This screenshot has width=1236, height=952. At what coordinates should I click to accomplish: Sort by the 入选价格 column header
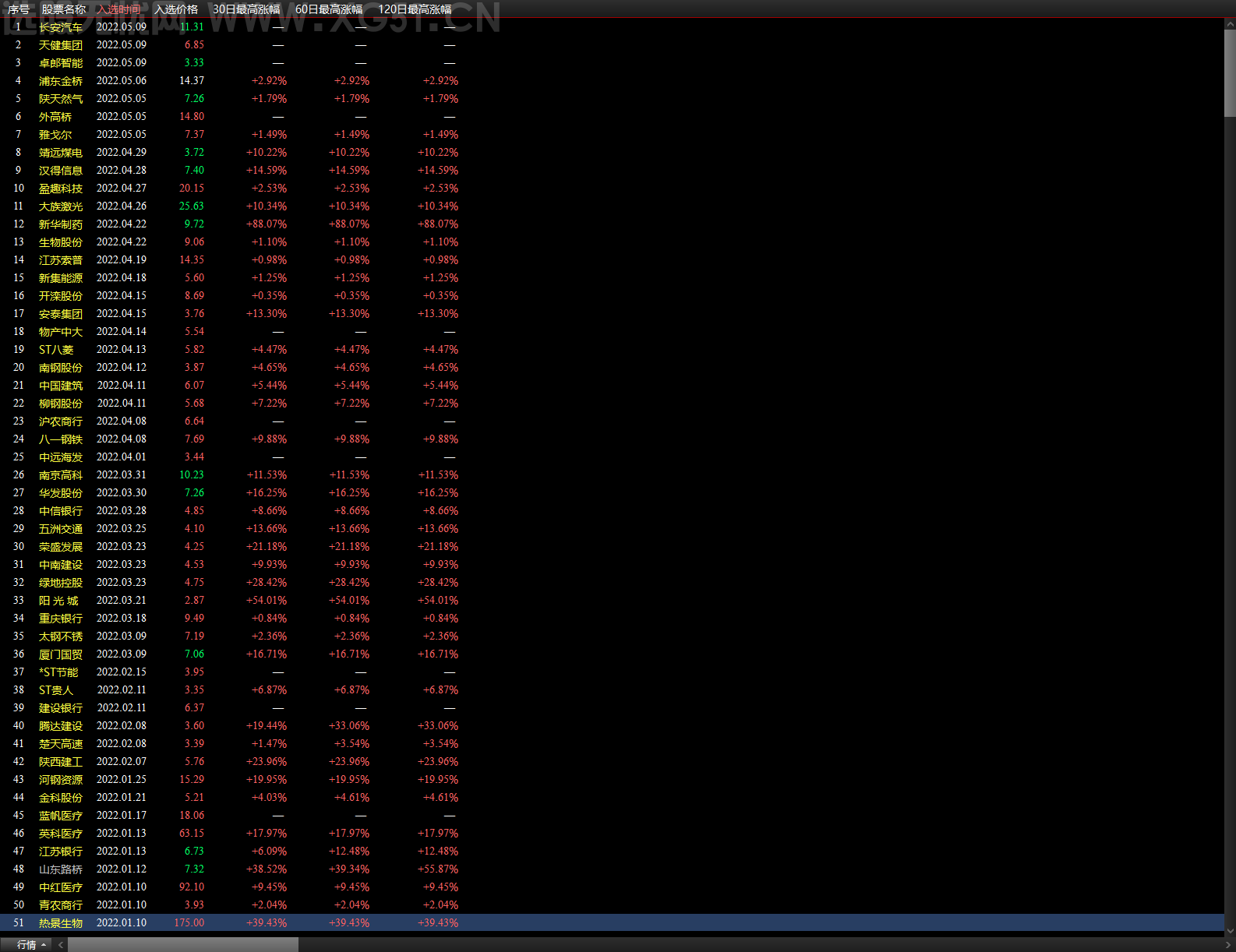click(176, 9)
